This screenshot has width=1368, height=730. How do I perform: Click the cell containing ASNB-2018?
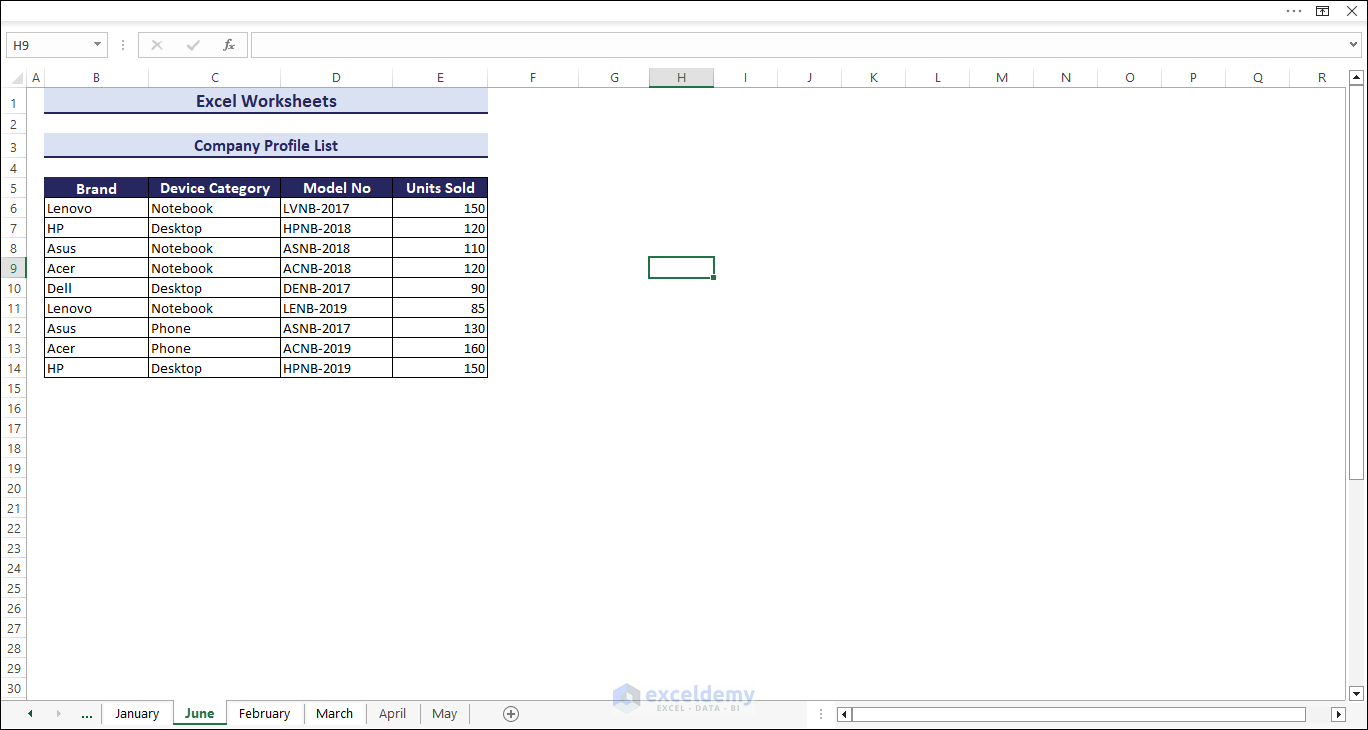(x=337, y=248)
